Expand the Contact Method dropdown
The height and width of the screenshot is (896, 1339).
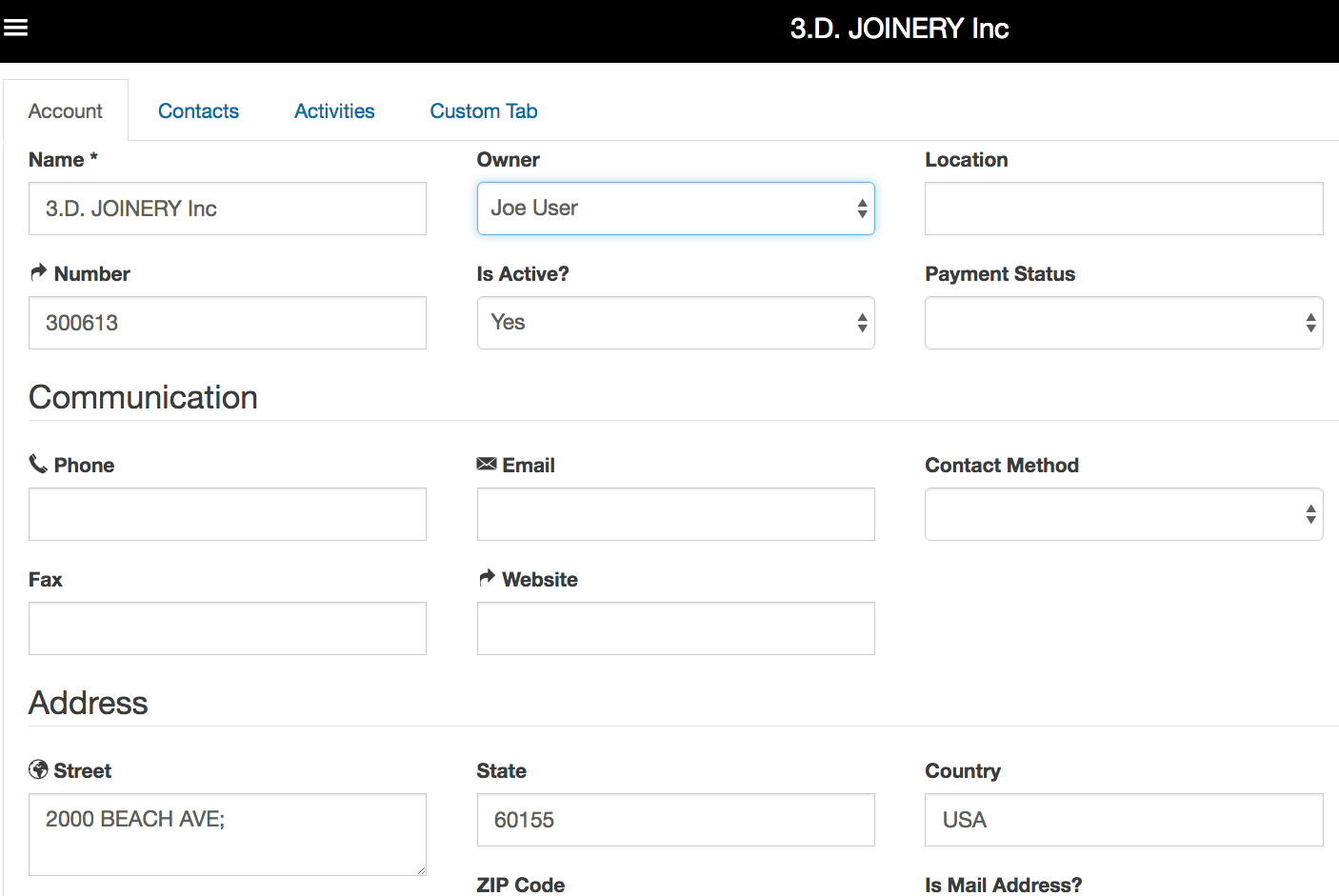point(1124,514)
